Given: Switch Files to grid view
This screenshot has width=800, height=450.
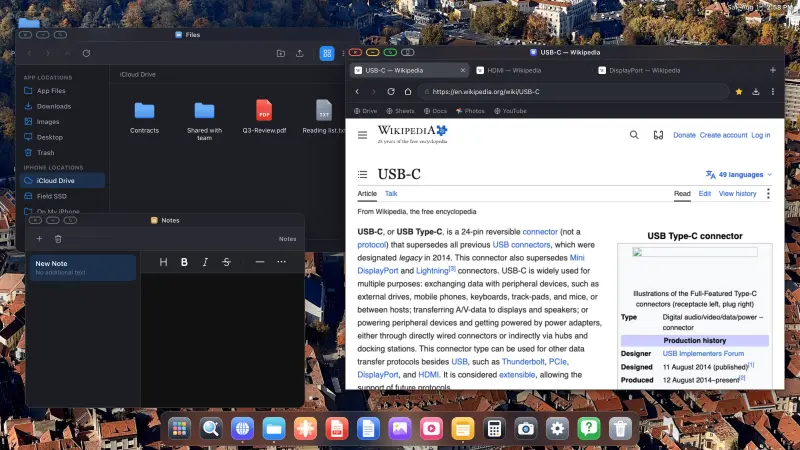Looking at the screenshot, I should (327, 53).
